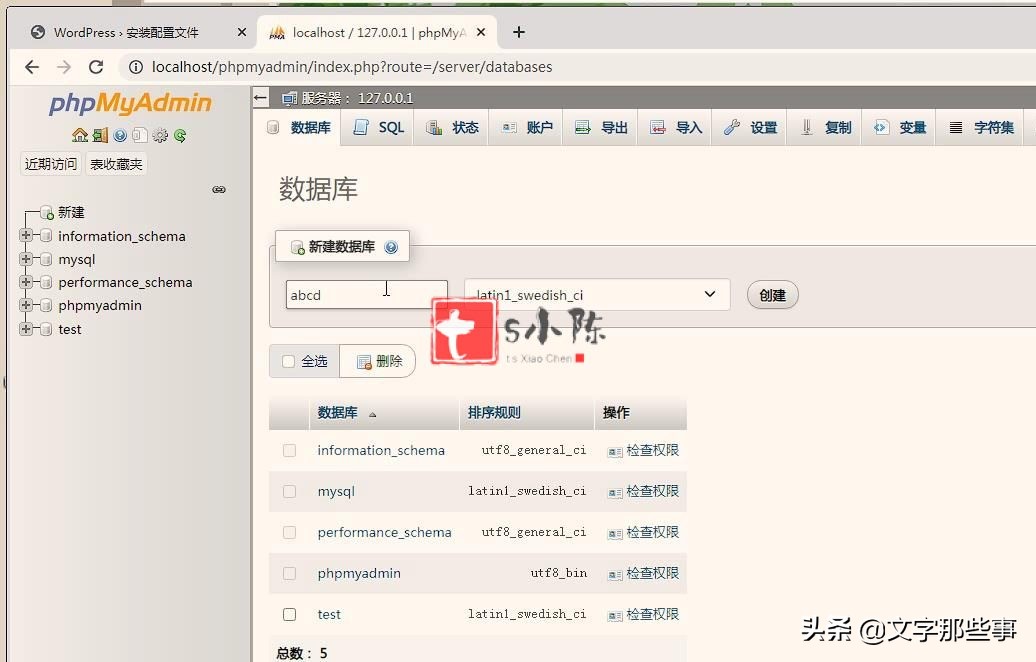
Task: Click the browser address bar URL
Action: (352, 67)
